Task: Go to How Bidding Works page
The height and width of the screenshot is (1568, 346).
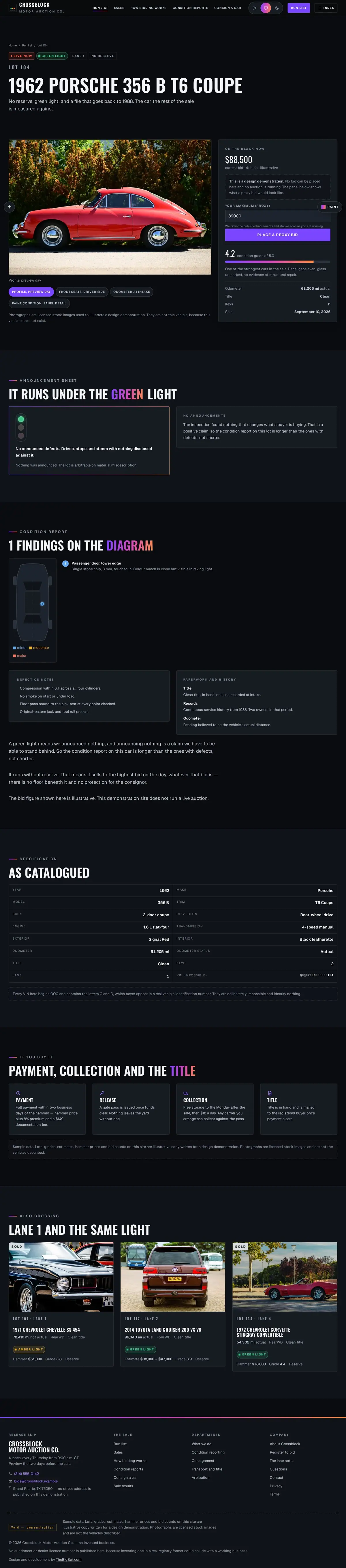Action: 148,8
